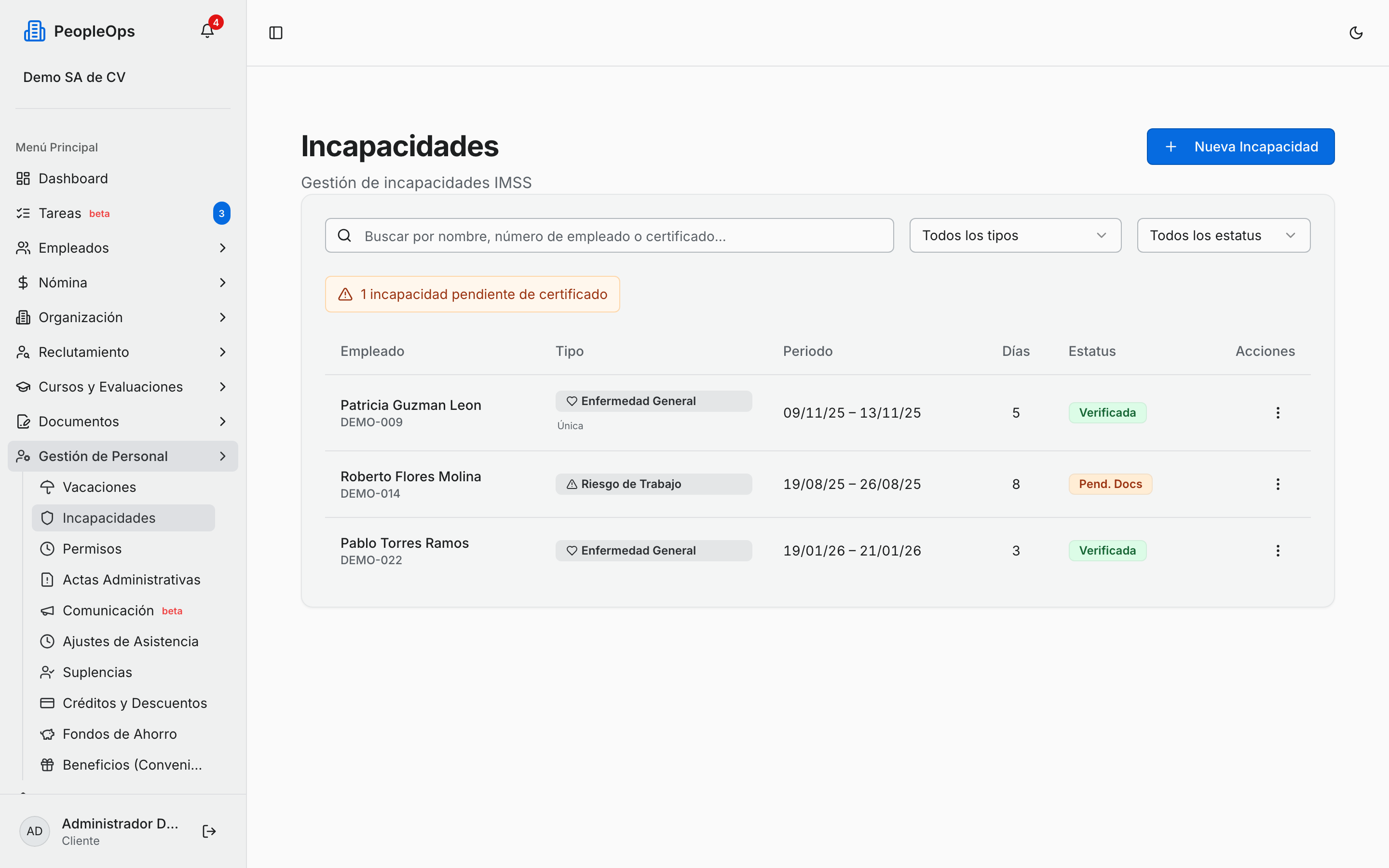The width and height of the screenshot is (1389, 868).
Task: Click Pend. Docs status badge
Action: (1110, 484)
